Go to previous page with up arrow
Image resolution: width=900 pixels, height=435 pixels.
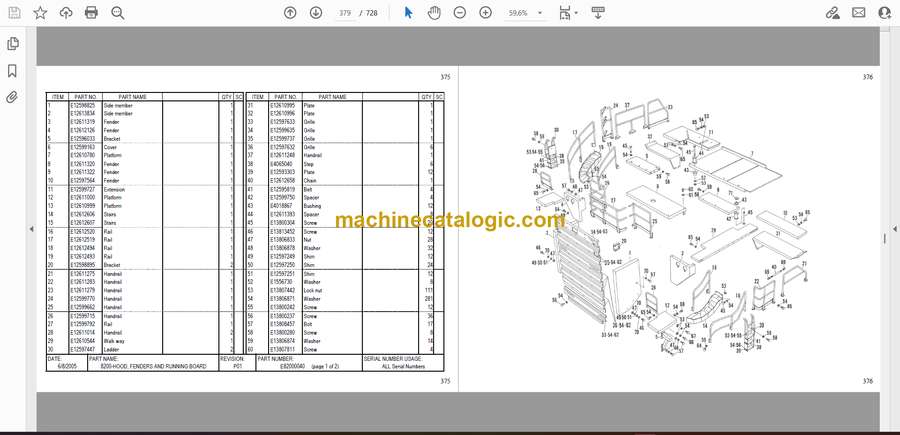290,13
